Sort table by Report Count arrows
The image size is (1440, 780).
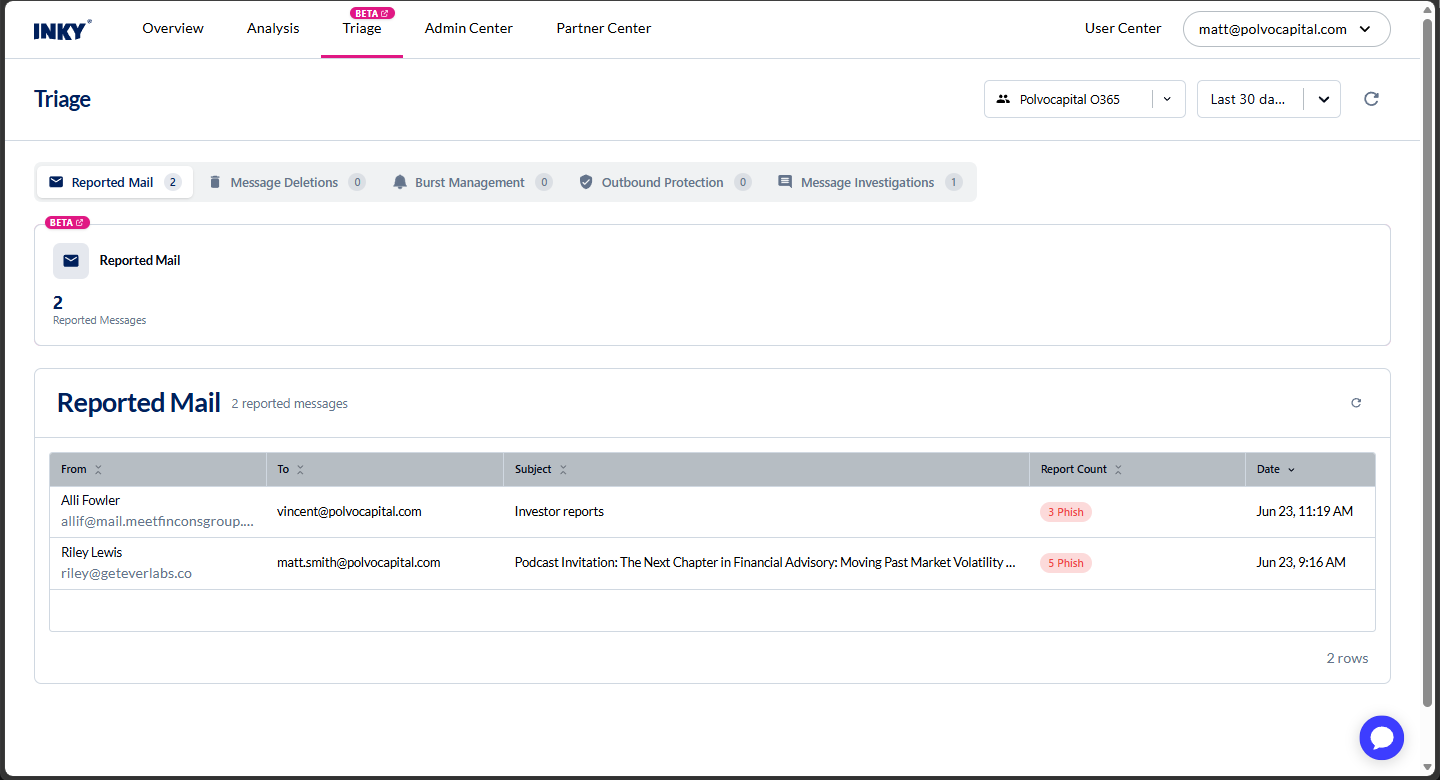click(x=1118, y=470)
